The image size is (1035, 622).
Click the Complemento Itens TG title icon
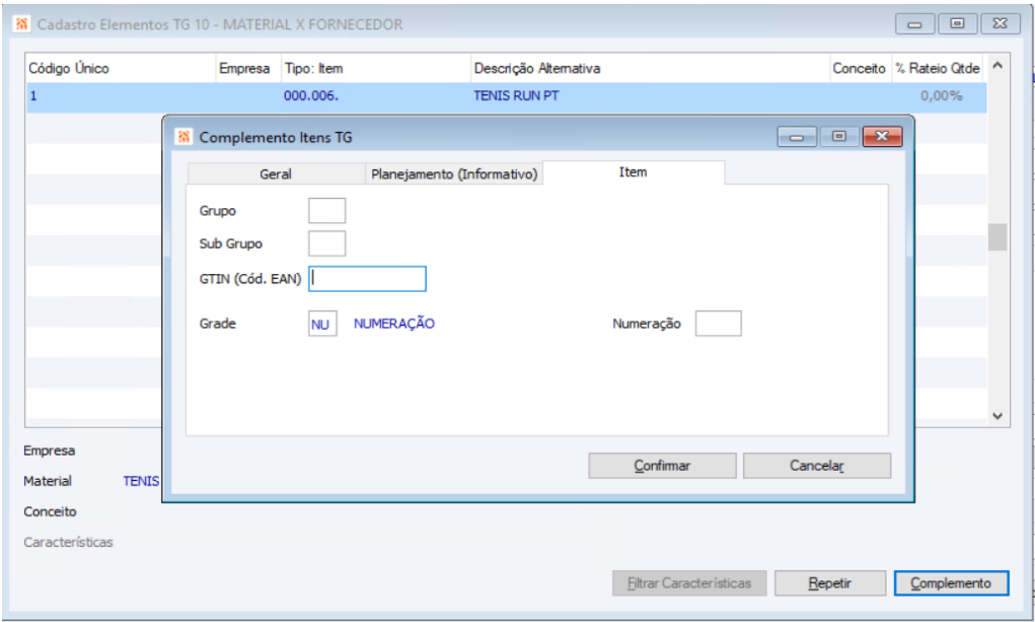coord(184,137)
